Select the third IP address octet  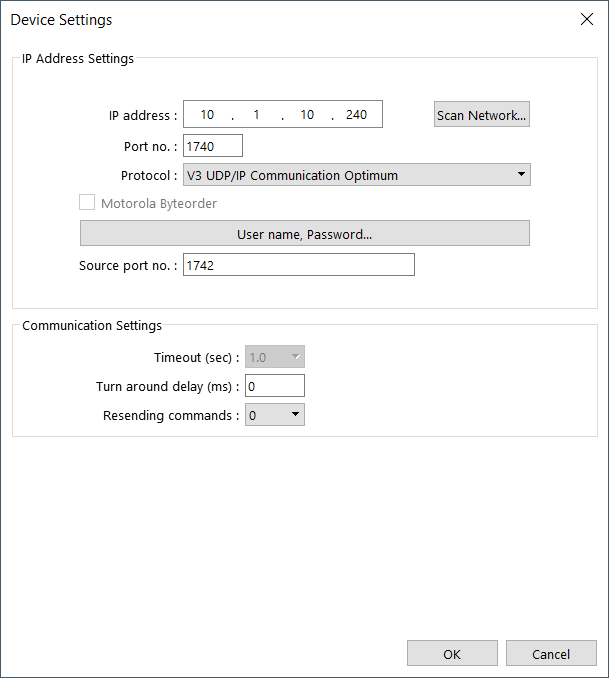pyautogui.click(x=307, y=115)
